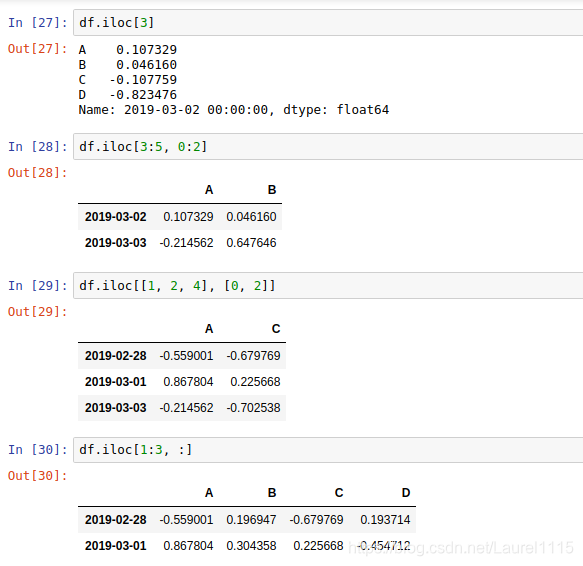
Task: Click column header A in Out[28] table
Action: click(x=209, y=190)
